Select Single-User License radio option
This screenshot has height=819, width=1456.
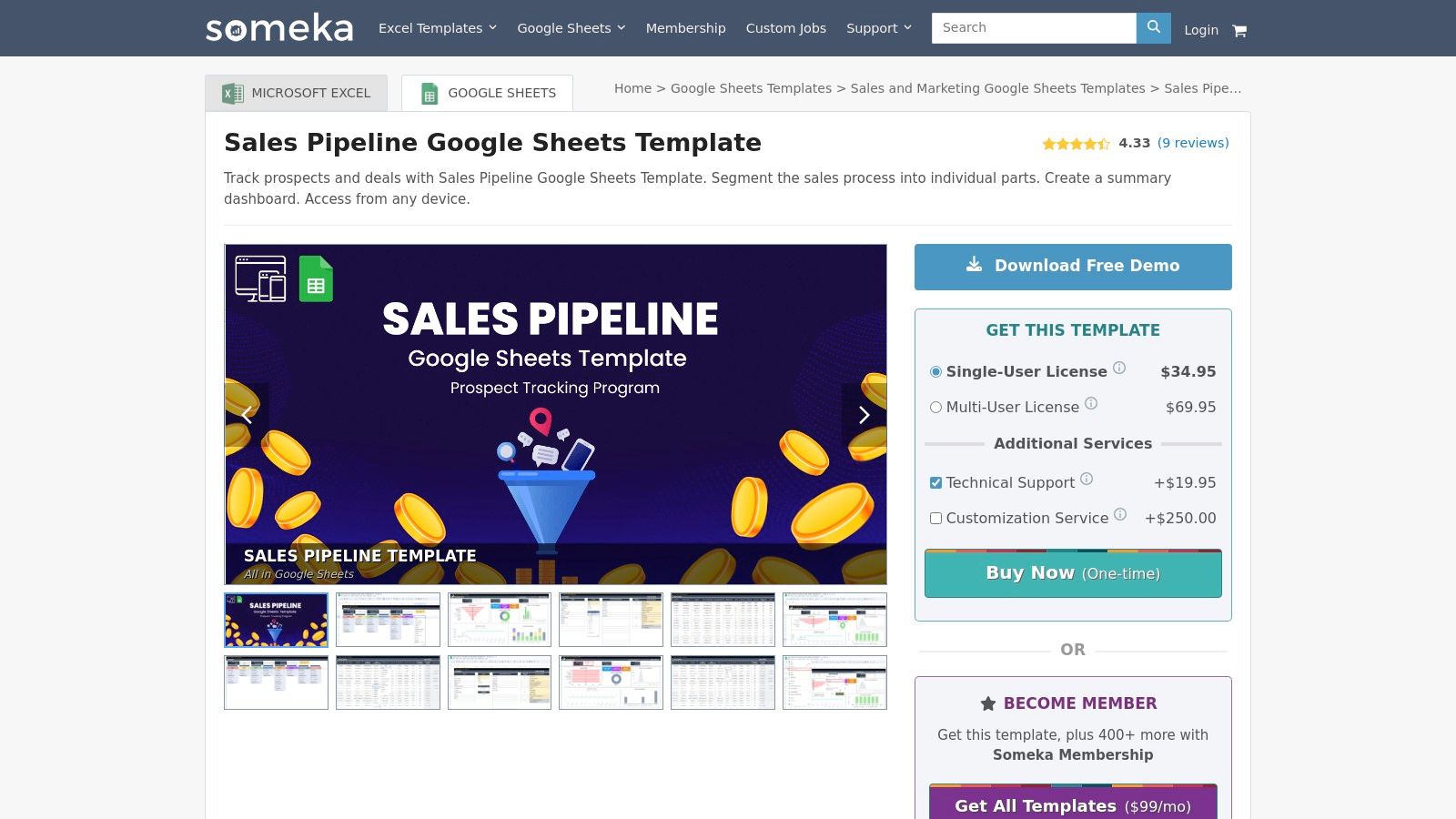[935, 371]
